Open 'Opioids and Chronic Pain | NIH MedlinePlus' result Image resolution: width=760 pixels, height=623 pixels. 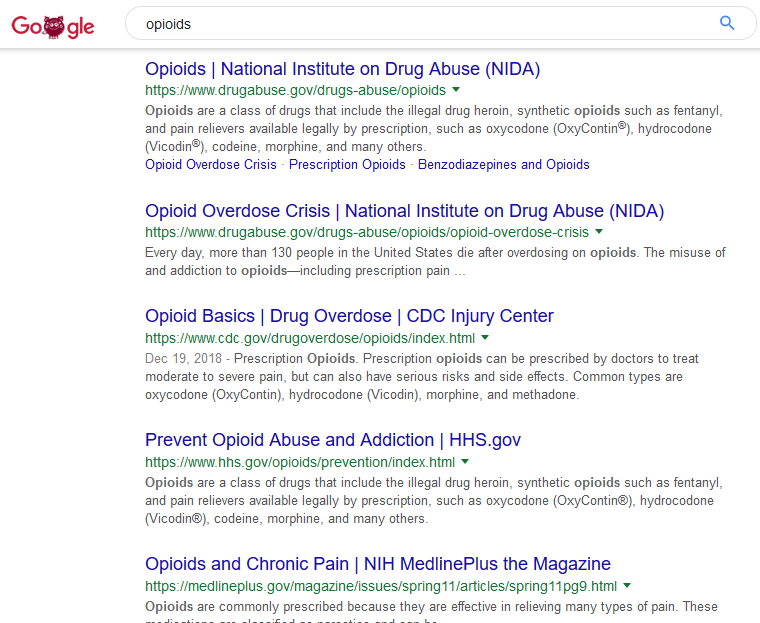[x=378, y=564]
